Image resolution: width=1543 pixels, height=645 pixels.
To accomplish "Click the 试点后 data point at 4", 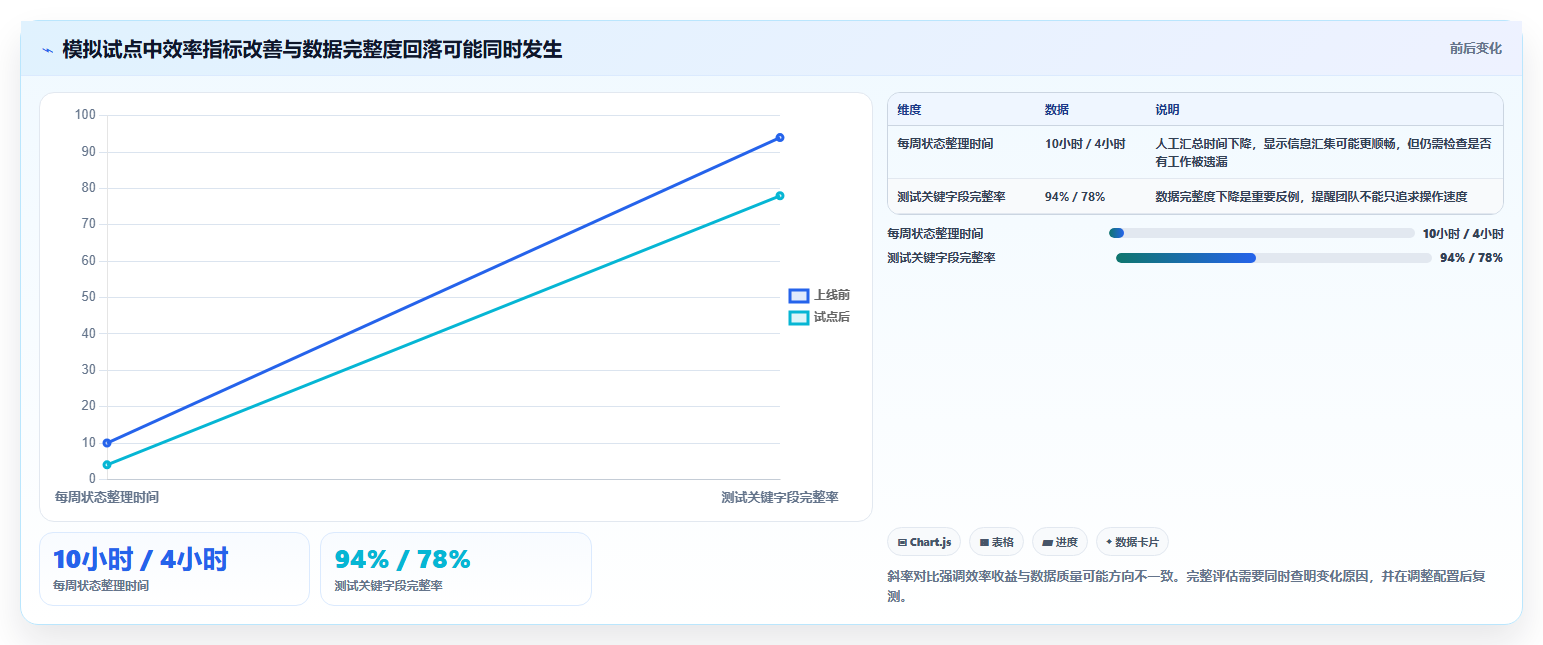I will pyautogui.click(x=107, y=464).
